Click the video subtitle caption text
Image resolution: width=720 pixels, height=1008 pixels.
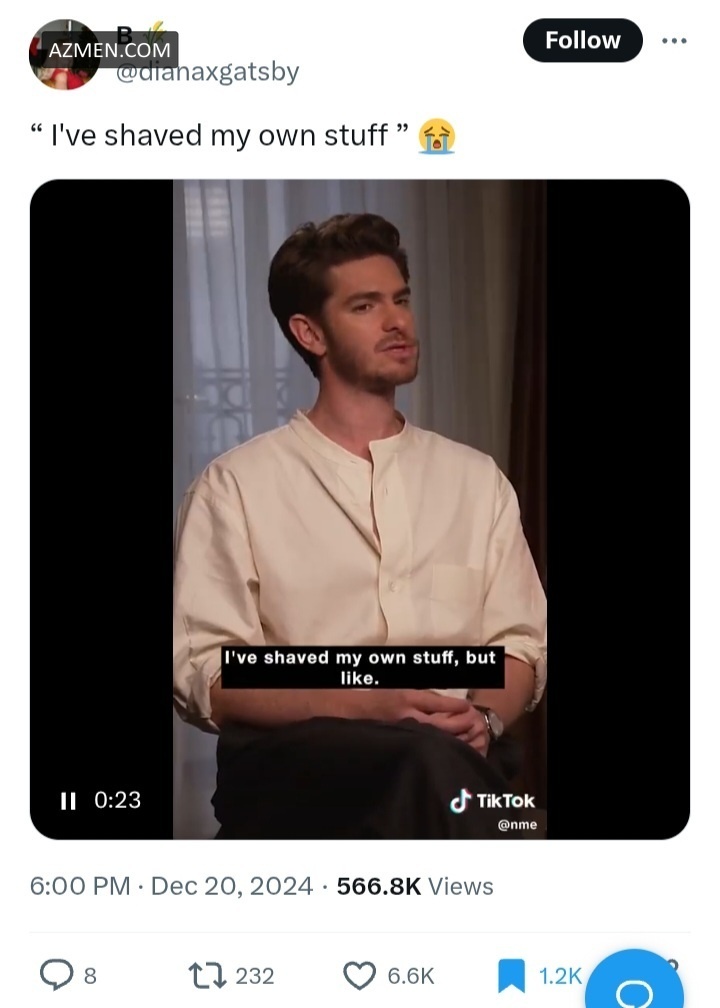[x=360, y=667]
